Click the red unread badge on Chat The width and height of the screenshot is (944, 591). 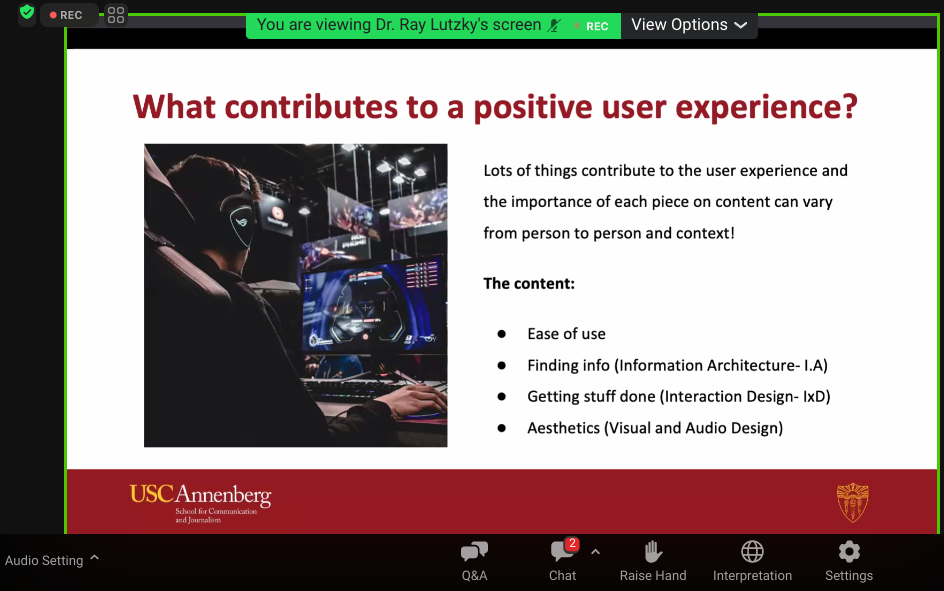pyautogui.click(x=572, y=544)
